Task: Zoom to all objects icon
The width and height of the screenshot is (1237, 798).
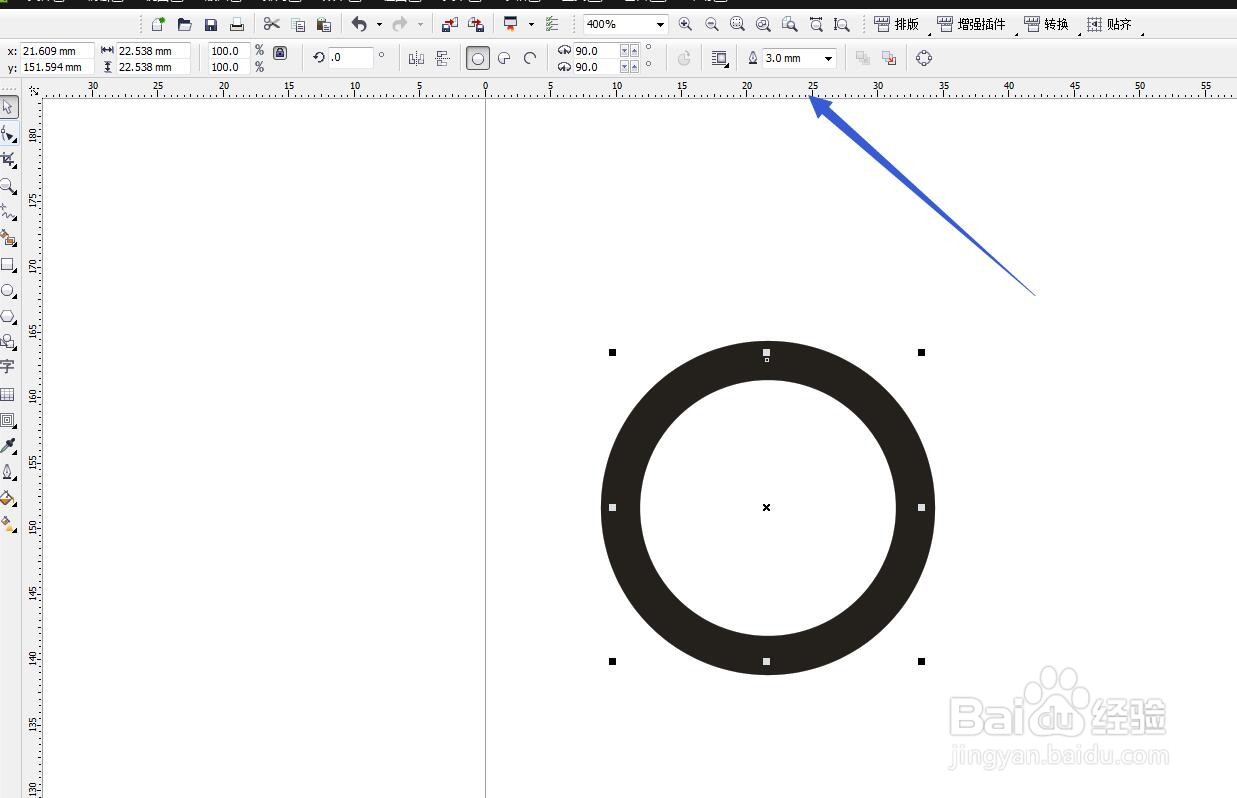Action: pyautogui.click(x=763, y=24)
